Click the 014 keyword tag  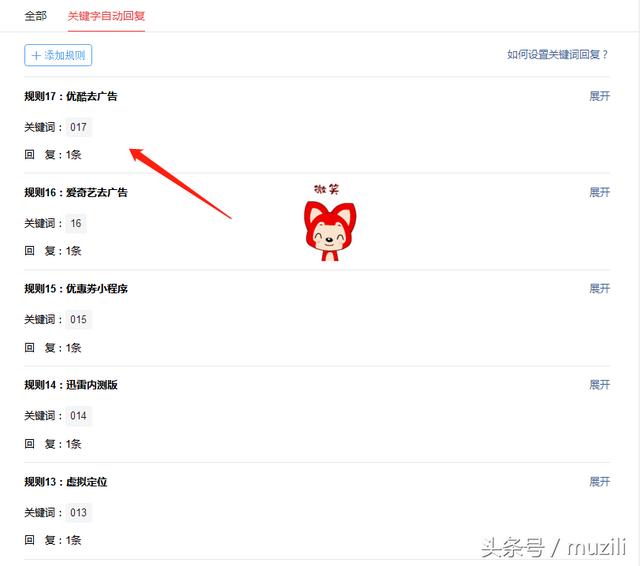pos(78,416)
